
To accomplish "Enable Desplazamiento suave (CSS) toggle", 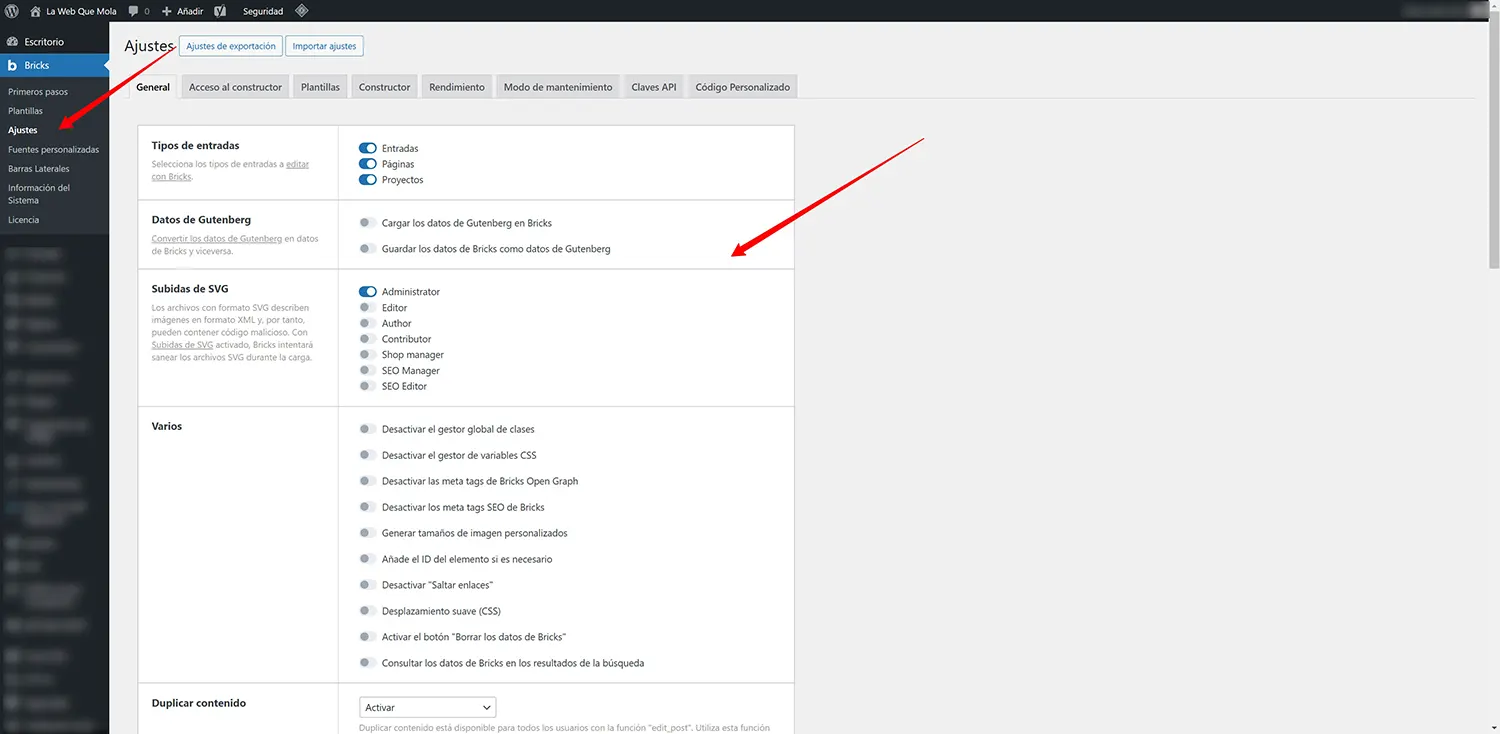I will [x=367, y=611].
